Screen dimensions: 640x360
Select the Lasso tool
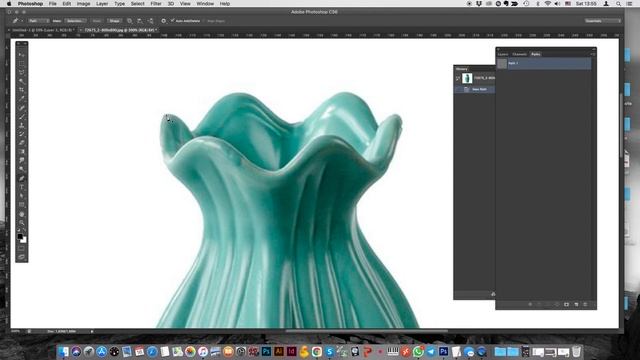22,72
